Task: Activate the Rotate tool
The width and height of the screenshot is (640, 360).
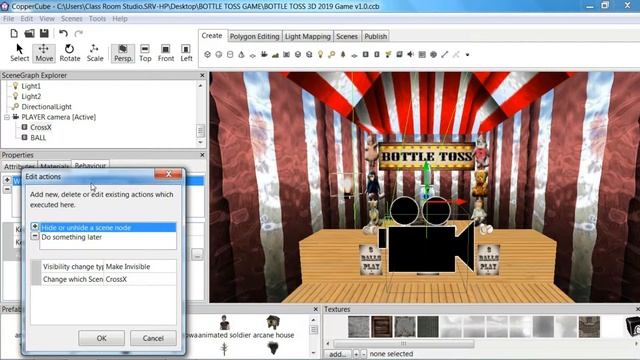Action: click(x=70, y=53)
